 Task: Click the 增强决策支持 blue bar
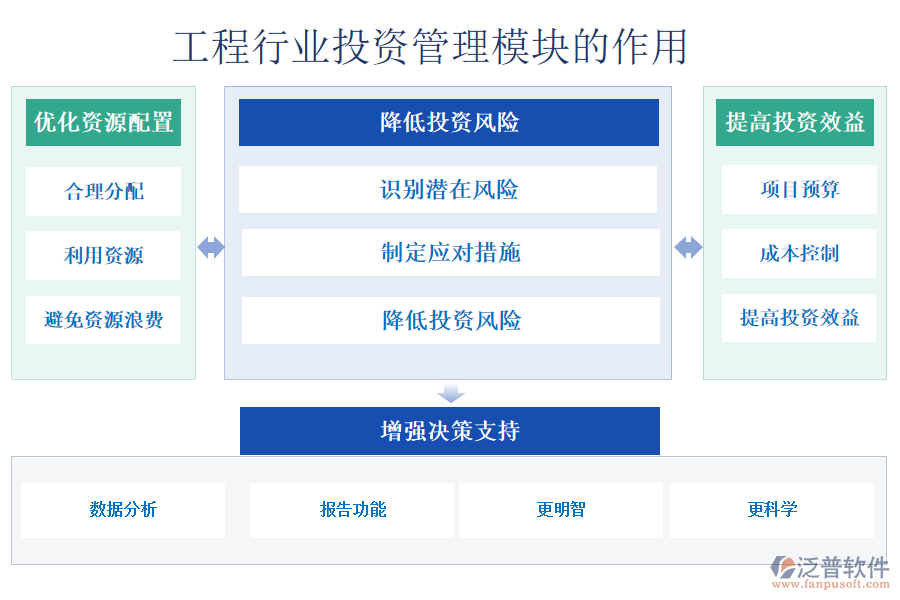449,431
